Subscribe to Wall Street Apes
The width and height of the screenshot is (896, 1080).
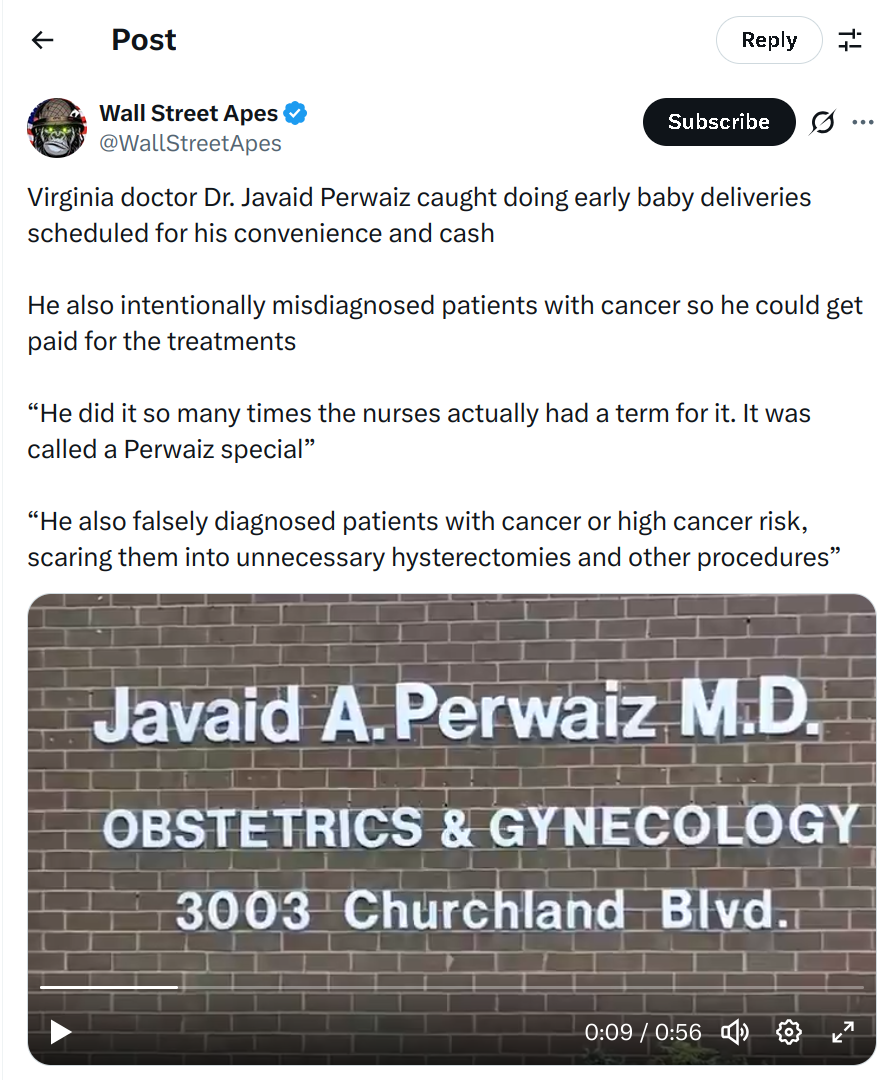tap(719, 122)
